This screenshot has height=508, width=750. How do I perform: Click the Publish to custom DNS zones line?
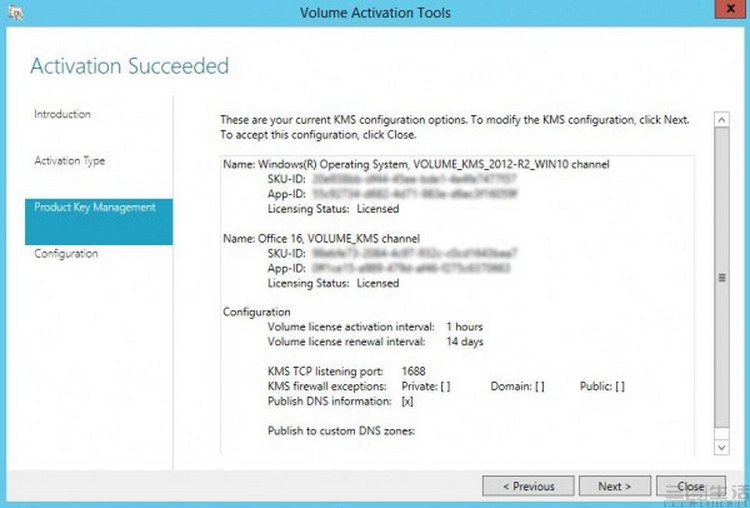tap(342, 431)
